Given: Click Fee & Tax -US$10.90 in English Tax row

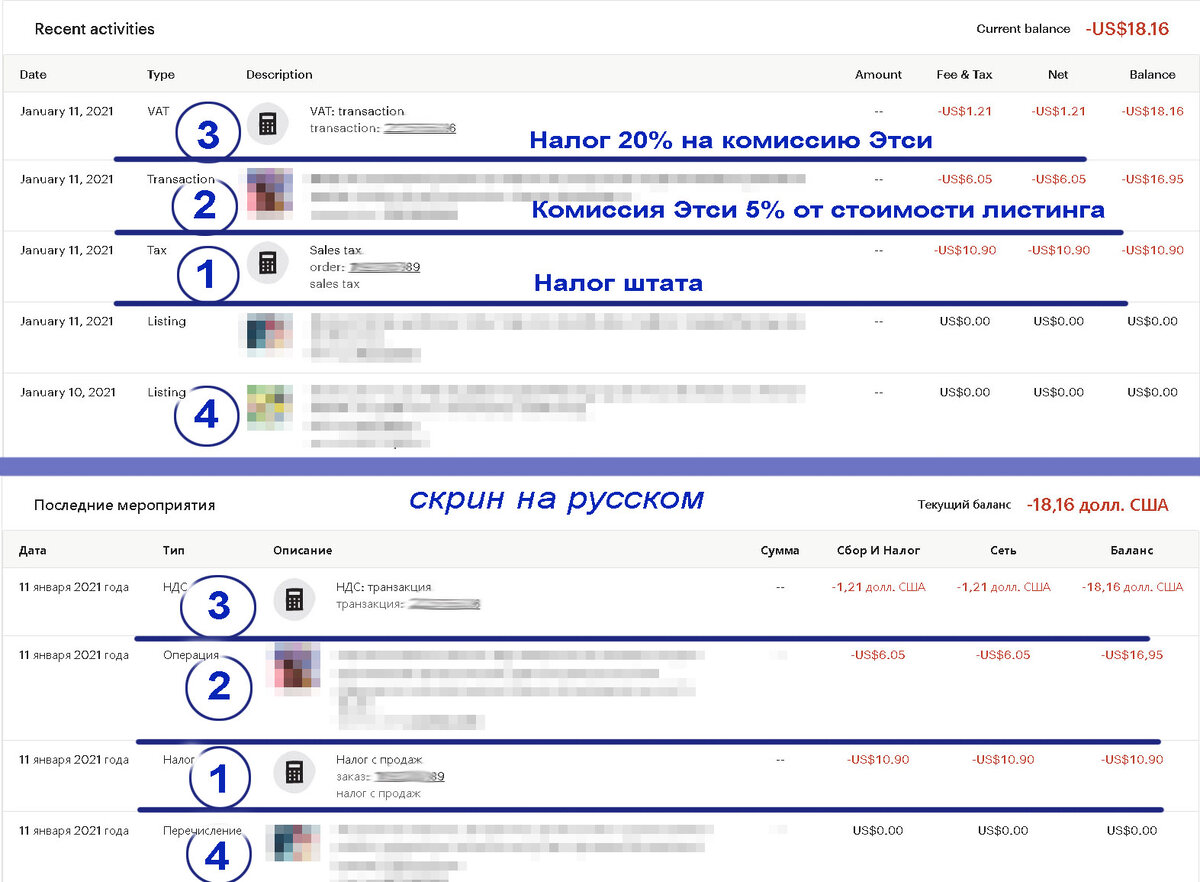Looking at the screenshot, I should pos(965,250).
